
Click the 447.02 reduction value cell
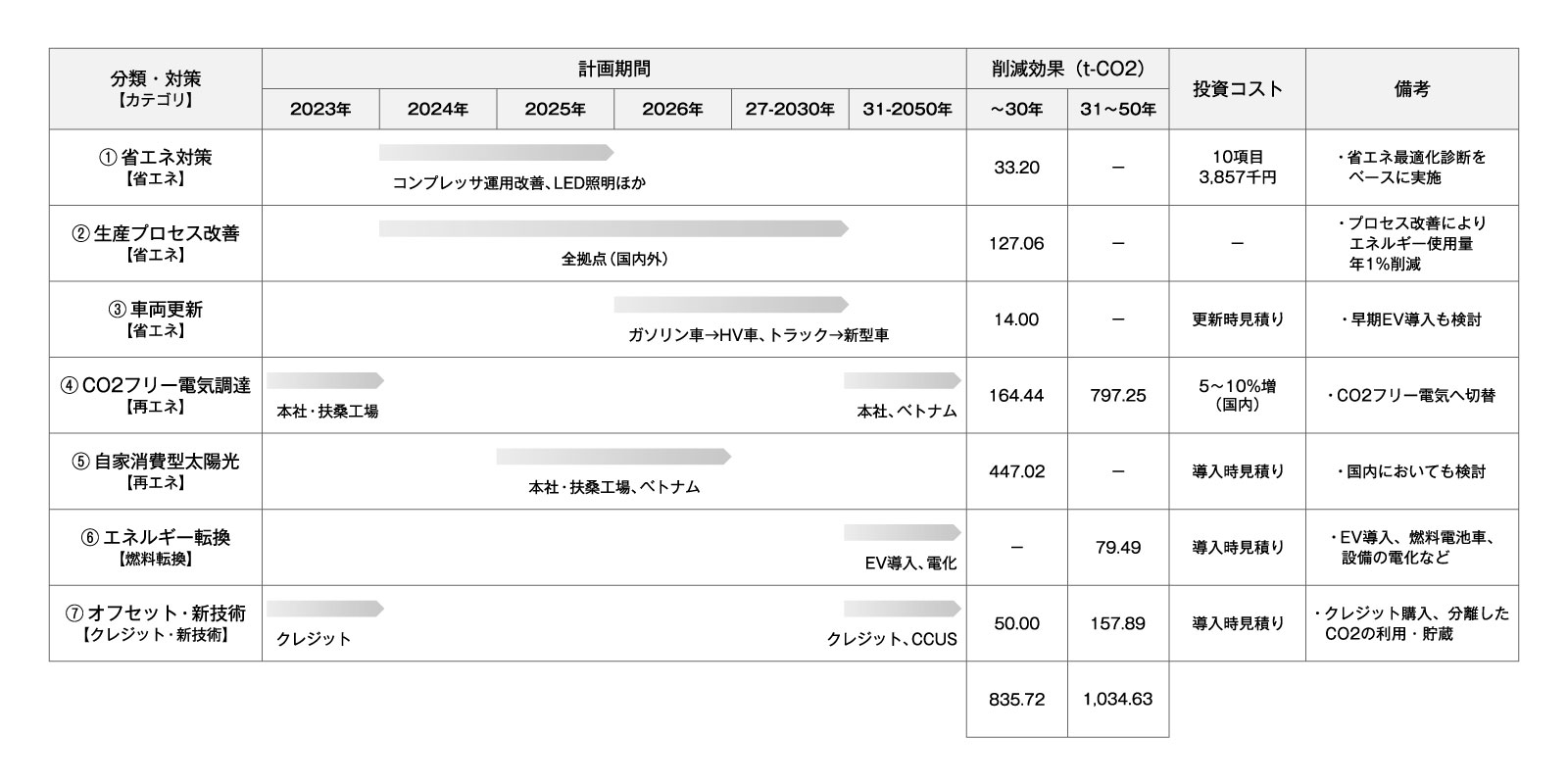tap(1016, 471)
